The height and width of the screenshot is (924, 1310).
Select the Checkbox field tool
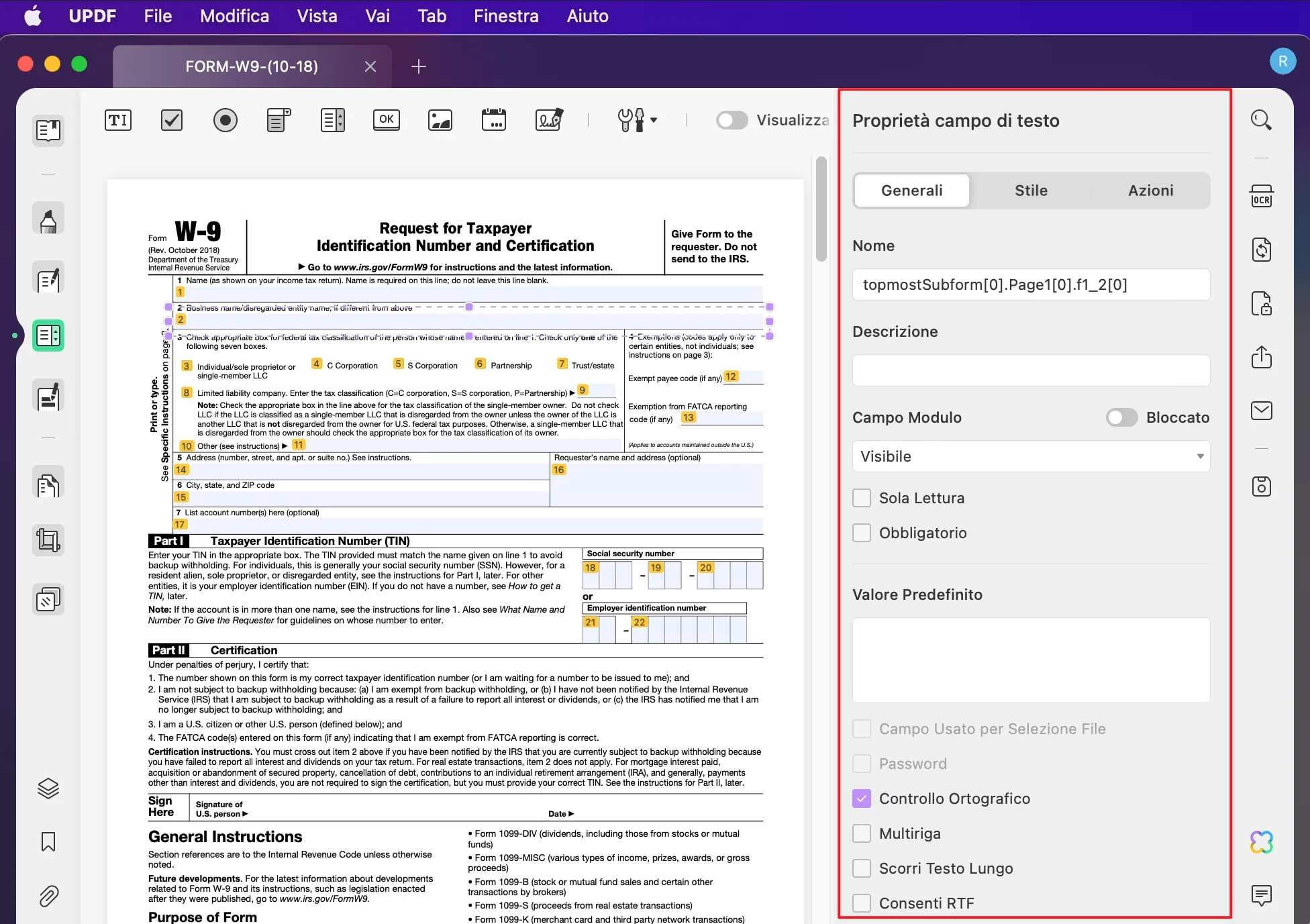click(172, 121)
